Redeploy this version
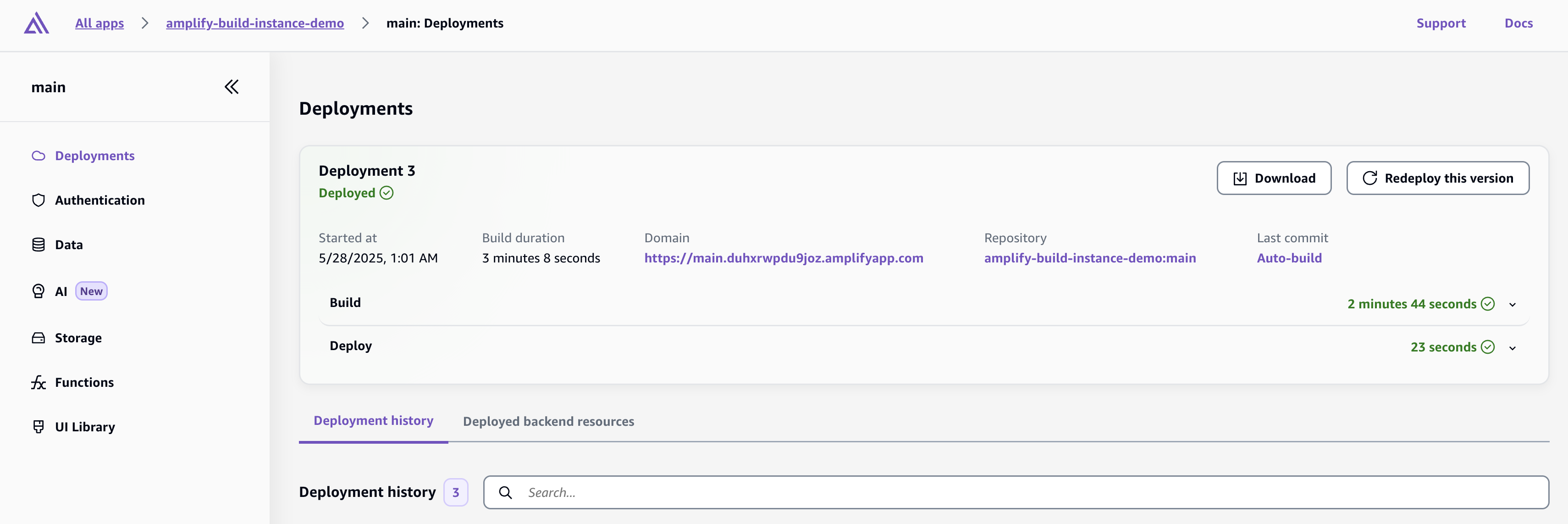This screenshot has height=524, width=1568. [x=1437, y=178]
